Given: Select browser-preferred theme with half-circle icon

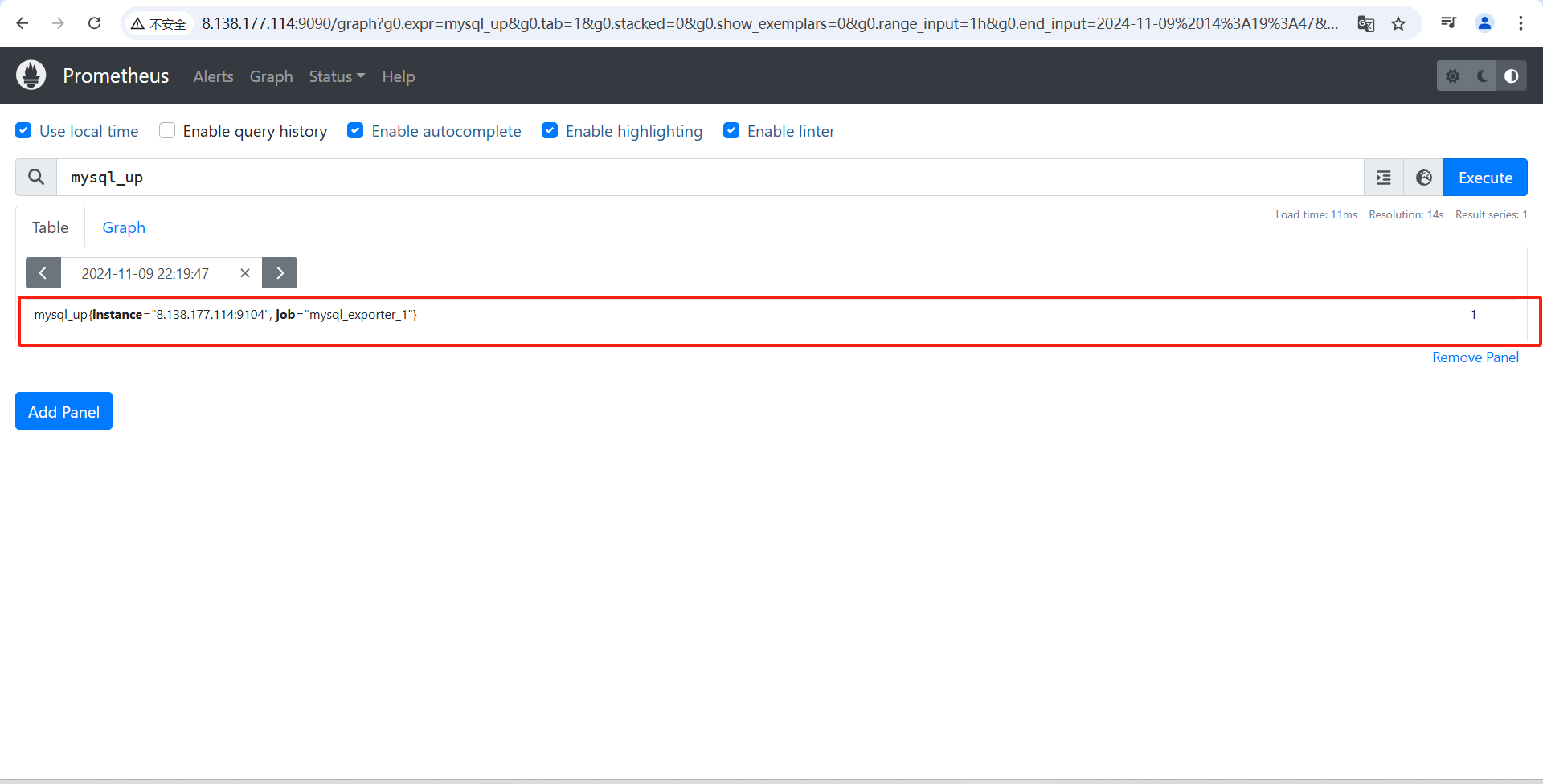Looking at the screenshot, I should pyautogui.click(x=1512, y=76).
